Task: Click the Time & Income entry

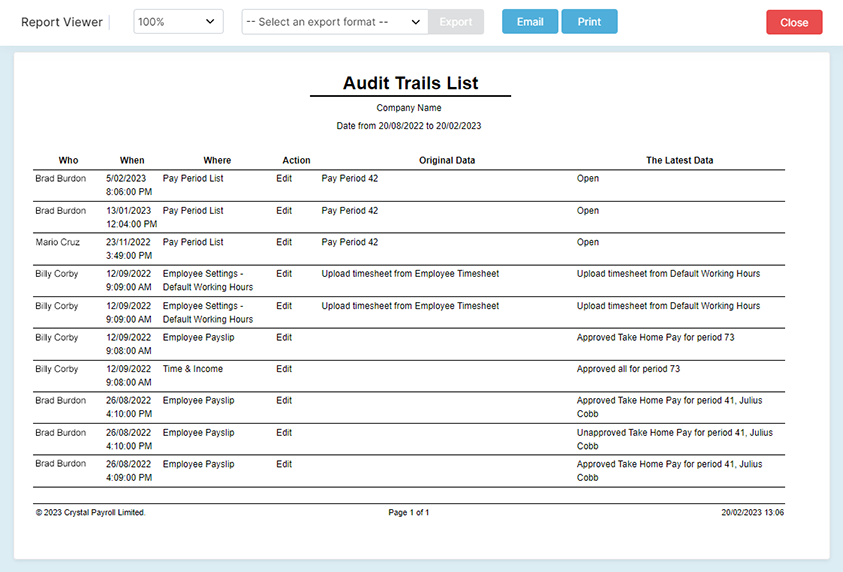Action: pyautogui.click(x=192, y=369)
